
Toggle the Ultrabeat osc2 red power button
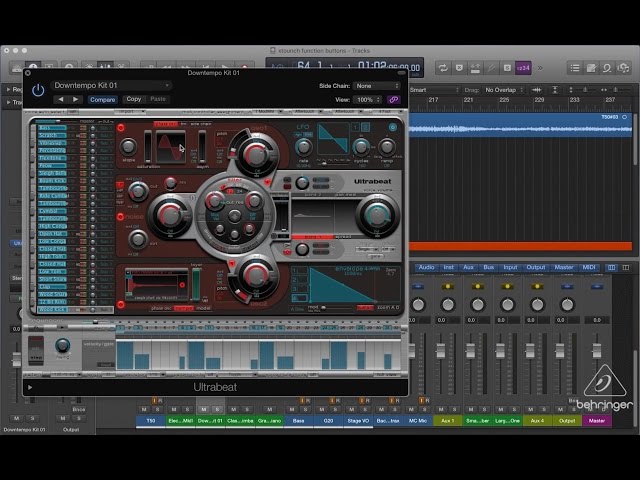point(121,304)
